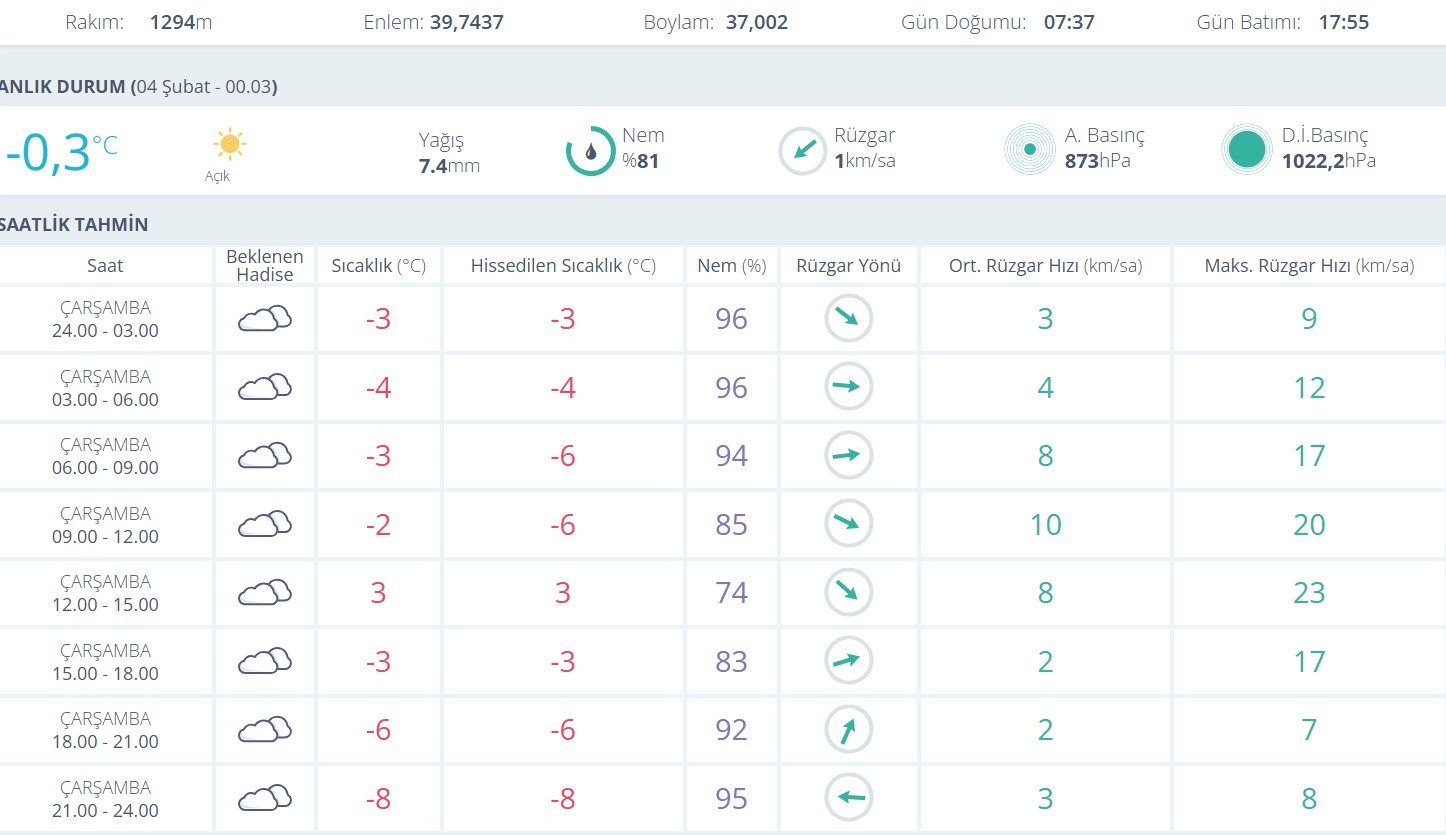The height and width of the screenshot is (835, 1446).
Task: Click the D.İ.Basınç filled circle icon
Action: pos(1246,150)
